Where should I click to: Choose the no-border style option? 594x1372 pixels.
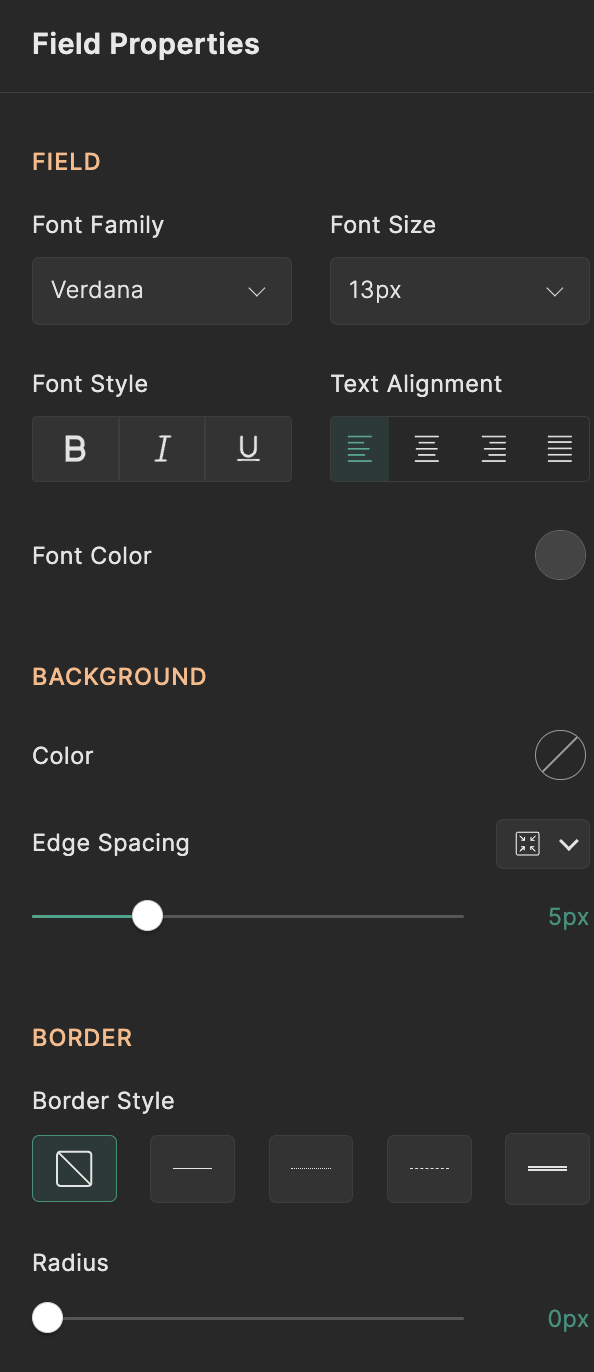point(75,1168)
